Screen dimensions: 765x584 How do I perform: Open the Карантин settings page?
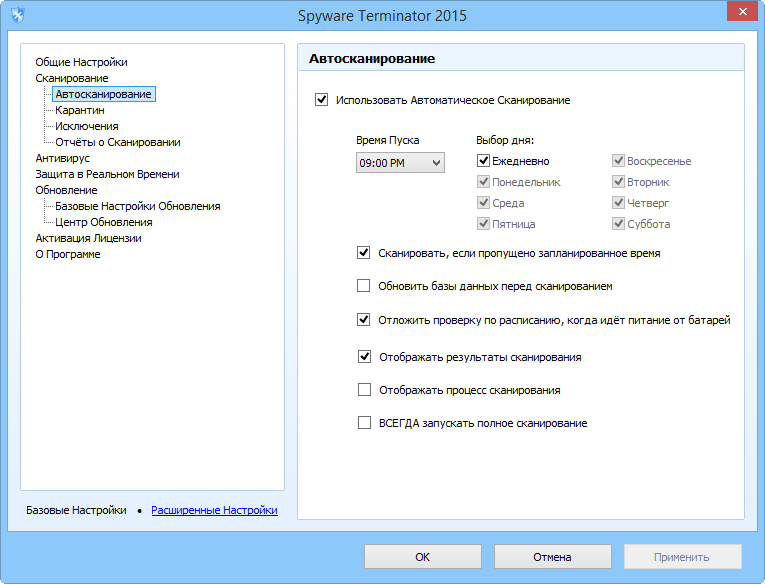[x=80, y=110]
